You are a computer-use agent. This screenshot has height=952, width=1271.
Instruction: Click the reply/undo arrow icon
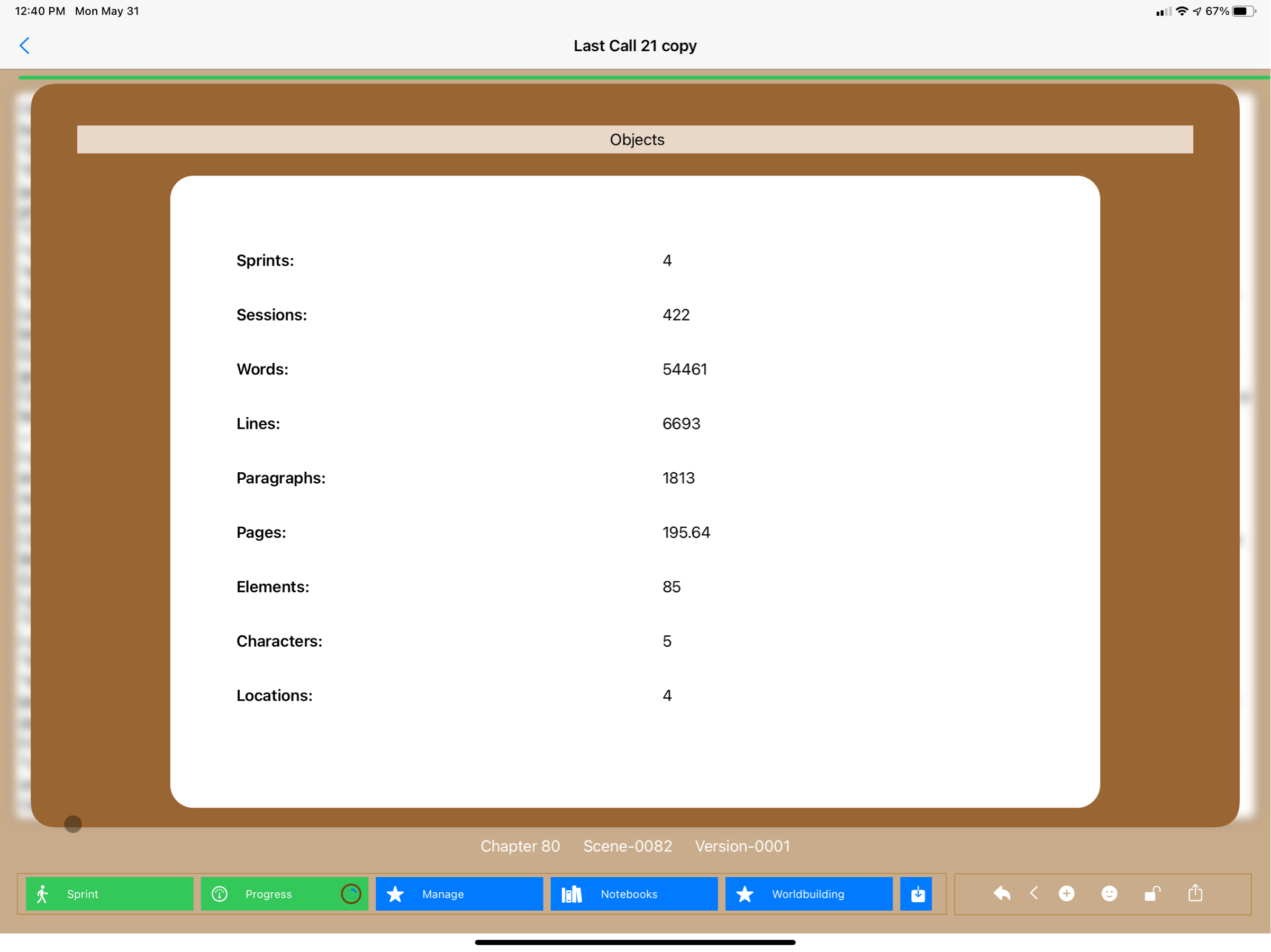click(x=1002, y=893)
